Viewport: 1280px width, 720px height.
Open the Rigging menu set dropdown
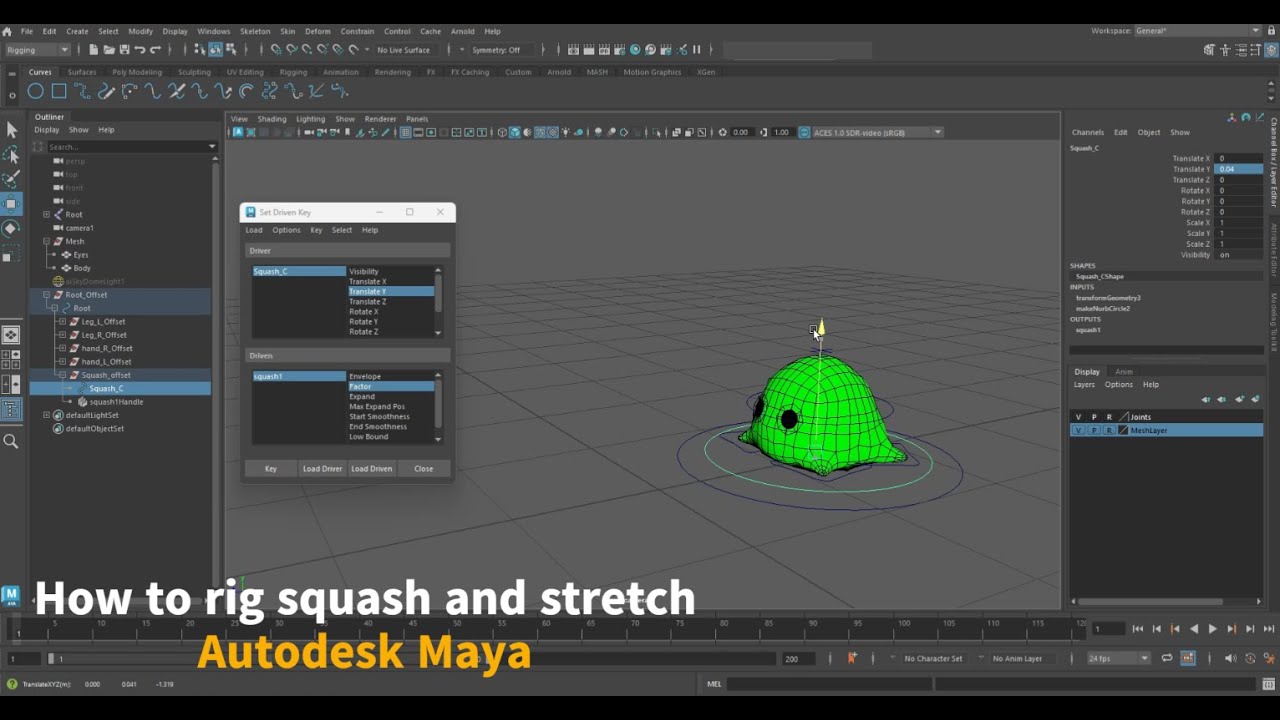[37, 50]
